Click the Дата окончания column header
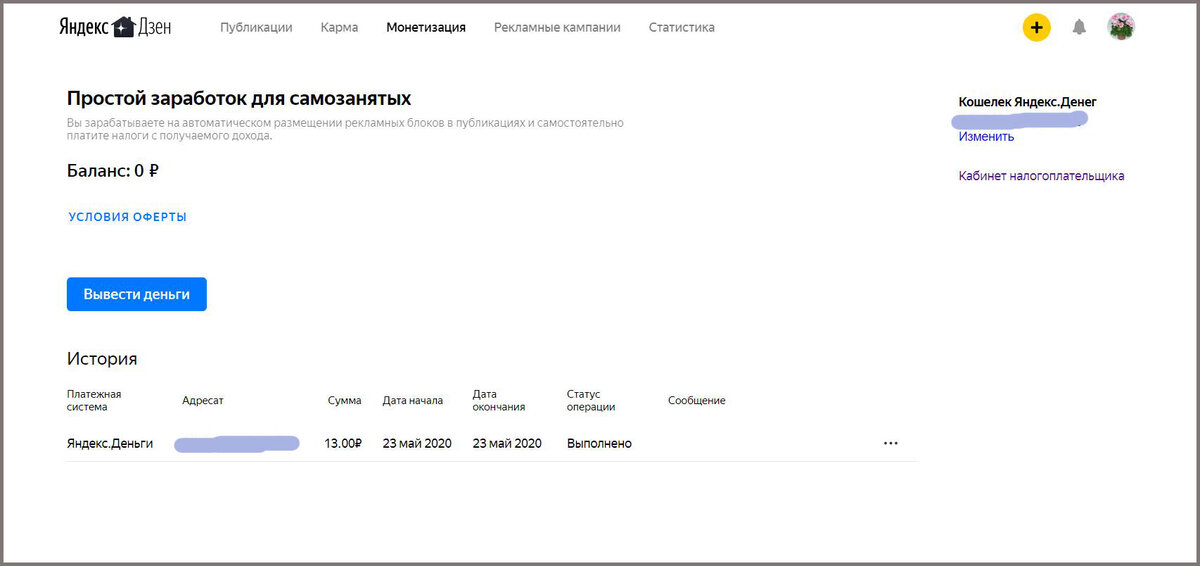 [498, 400]
